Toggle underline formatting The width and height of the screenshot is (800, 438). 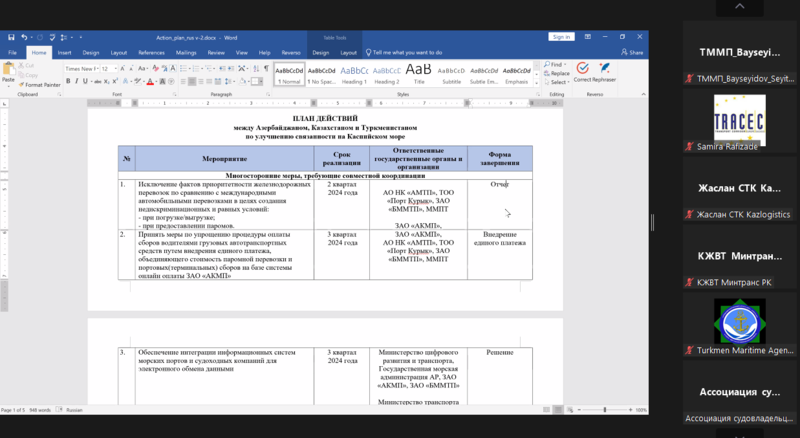85,81
